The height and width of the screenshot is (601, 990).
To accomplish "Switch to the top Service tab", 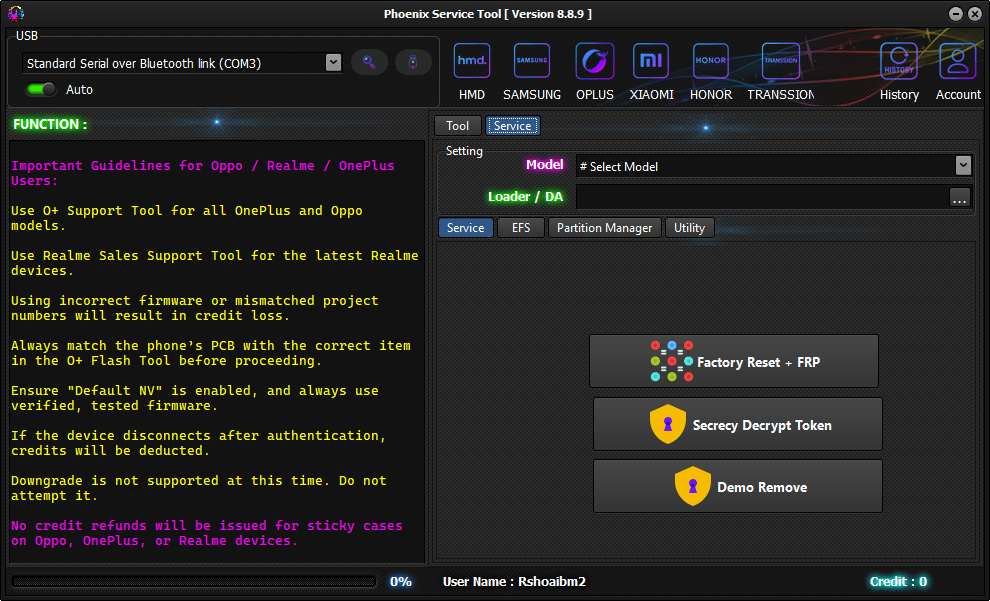I will click(x=513, y=126).
